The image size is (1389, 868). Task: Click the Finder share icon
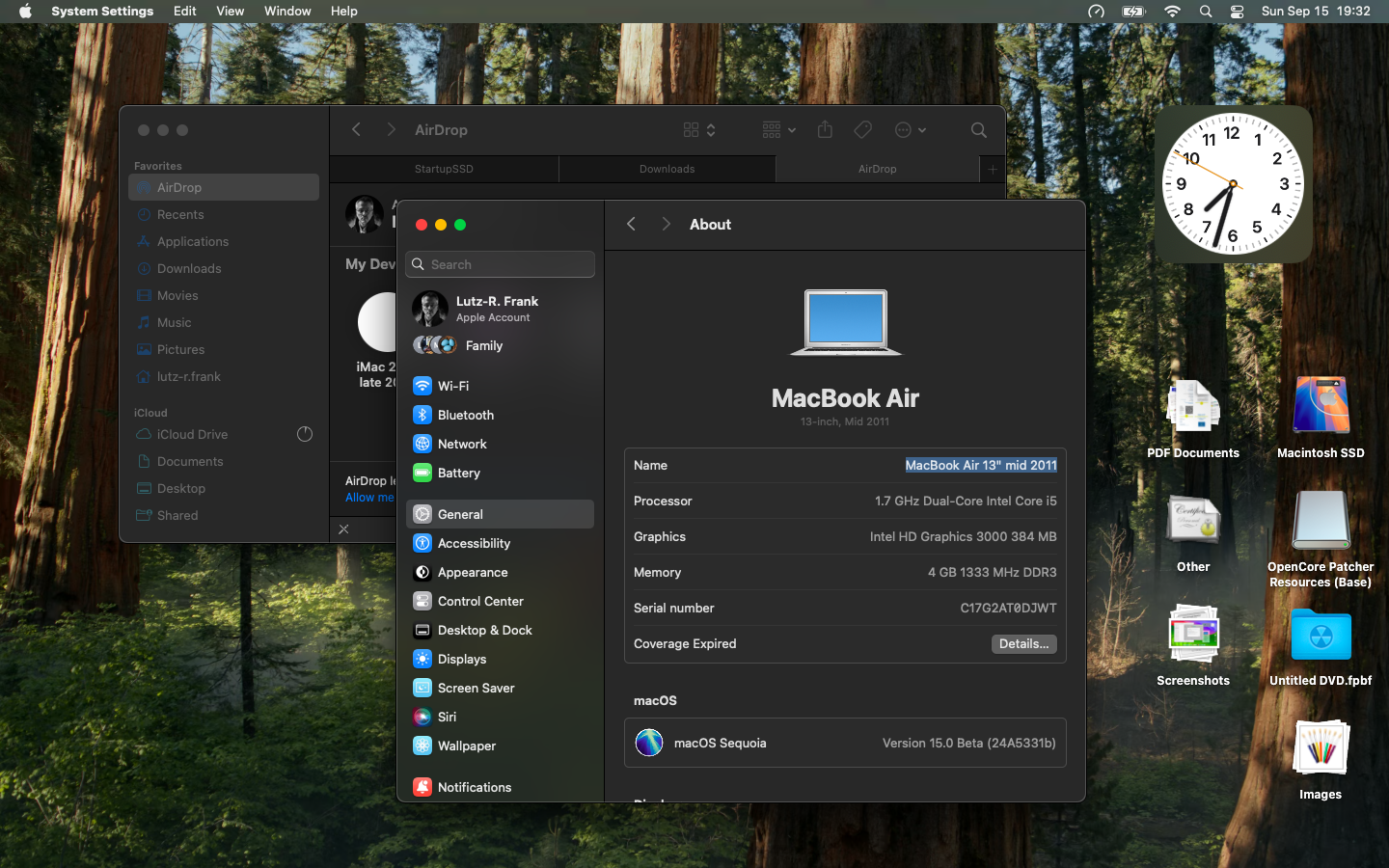(x=825, y=130)
